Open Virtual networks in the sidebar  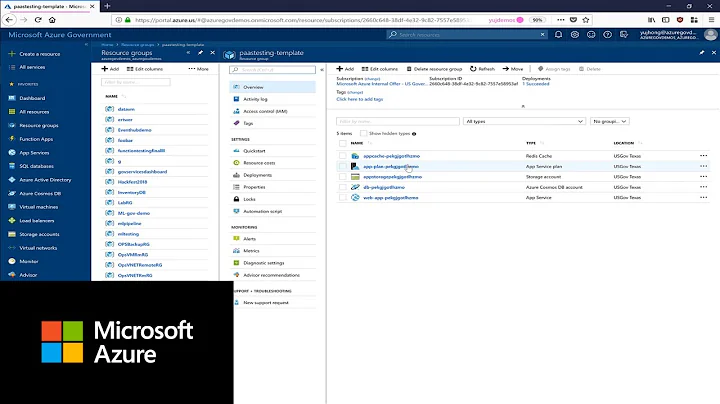pyautogui.click(x=38, y=248)
